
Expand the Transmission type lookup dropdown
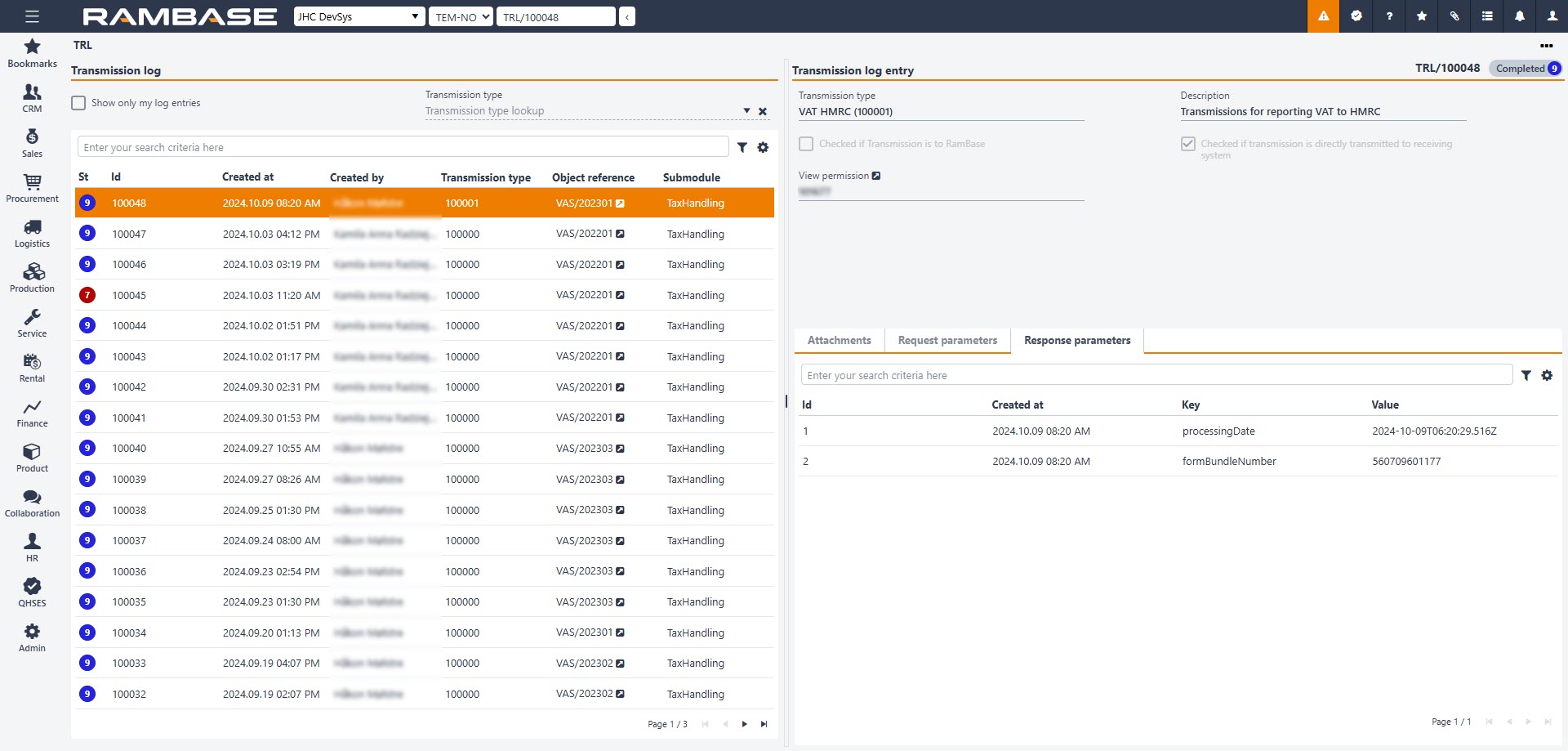click(746, 111)
